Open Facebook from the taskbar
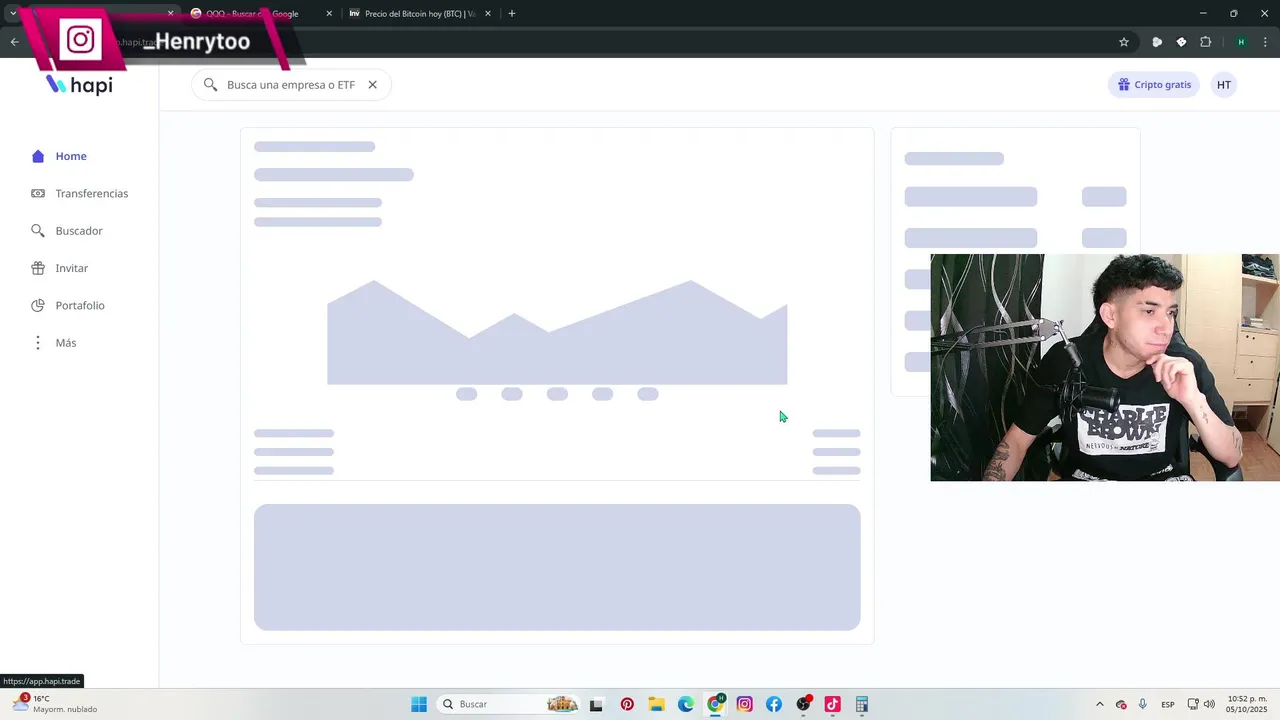 tap(774, 705)
